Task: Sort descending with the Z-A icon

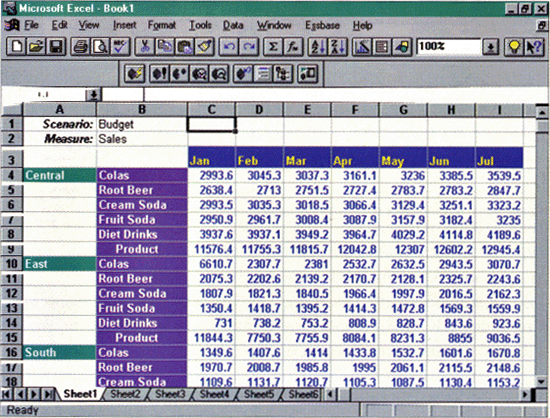Action: 337,46
